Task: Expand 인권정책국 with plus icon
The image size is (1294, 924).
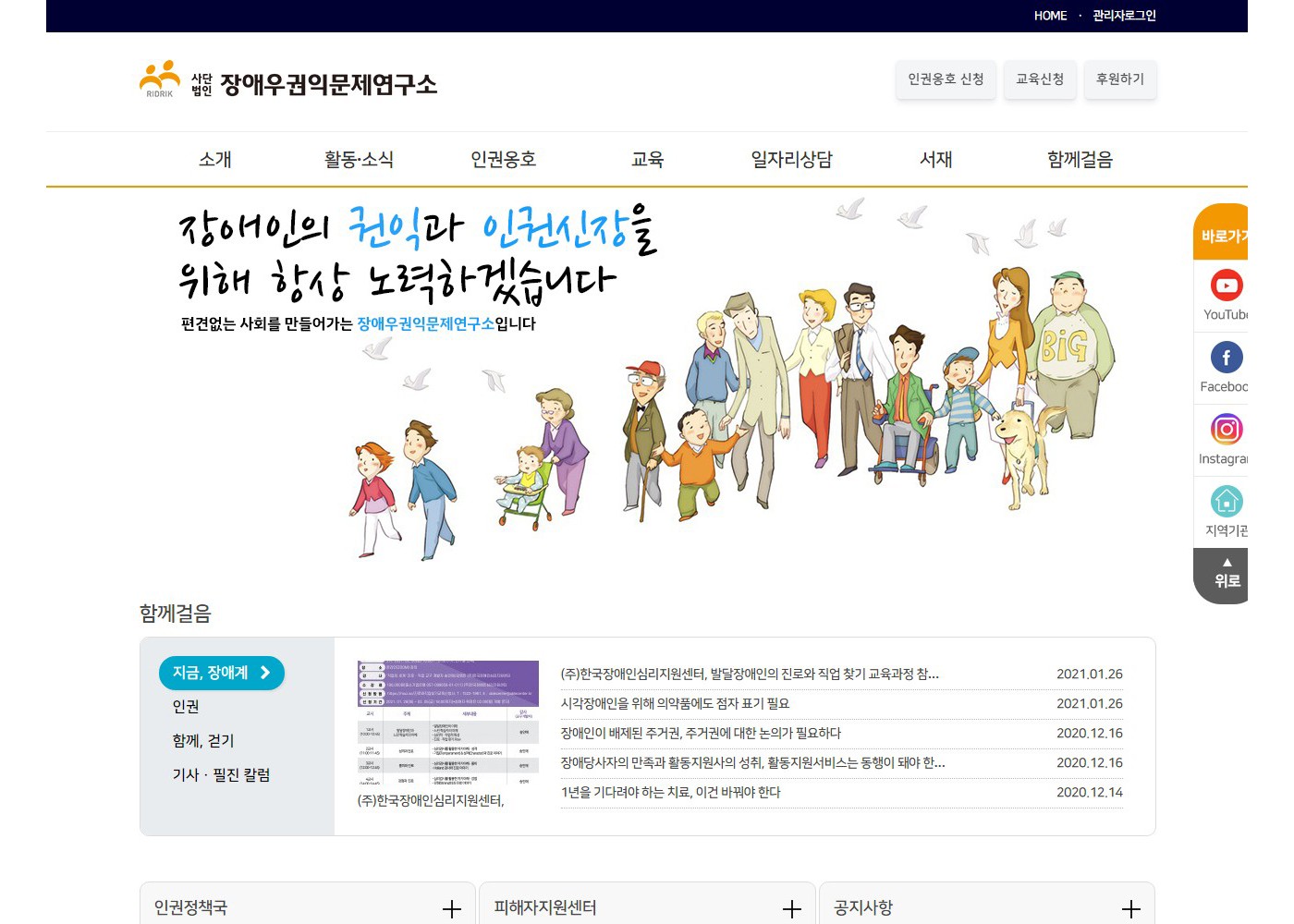Action: coord(451,909)
